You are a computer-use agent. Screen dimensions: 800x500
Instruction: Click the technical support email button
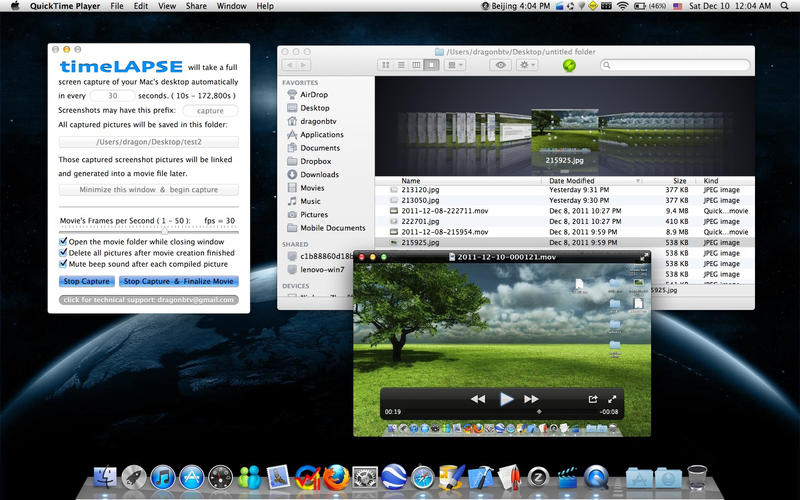[148, 299]
